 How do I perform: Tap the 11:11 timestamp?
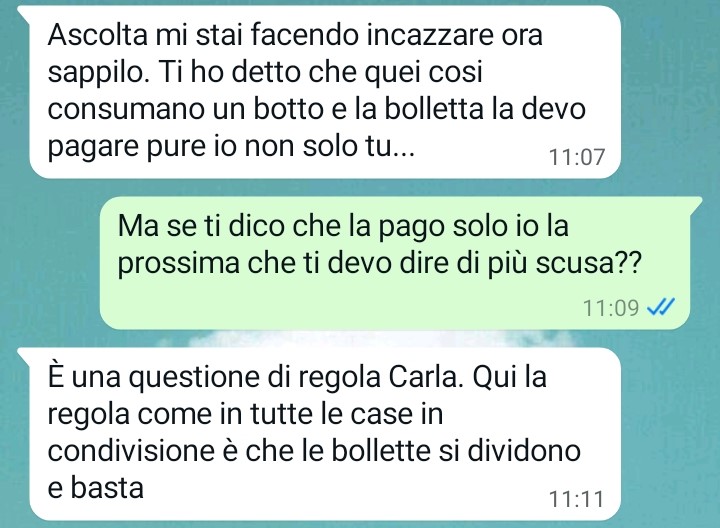tap(576, 499)
